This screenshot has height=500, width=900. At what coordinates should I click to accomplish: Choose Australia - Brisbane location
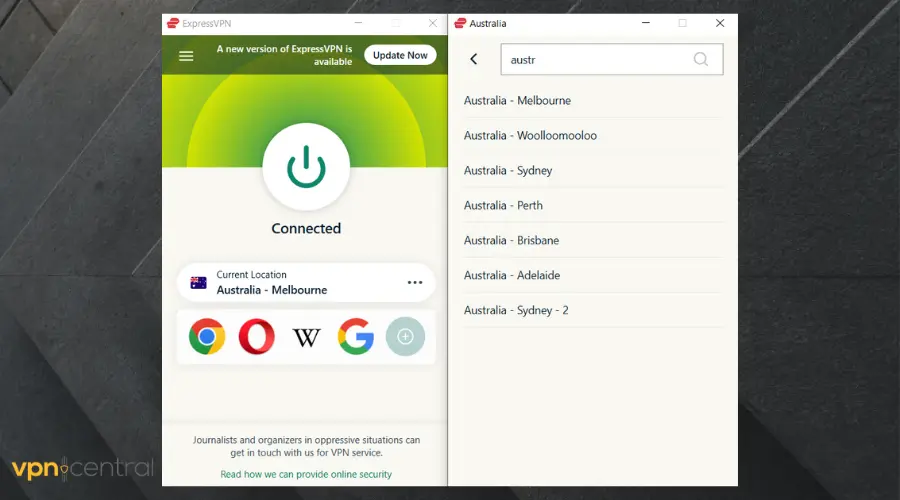coord(593,241)
